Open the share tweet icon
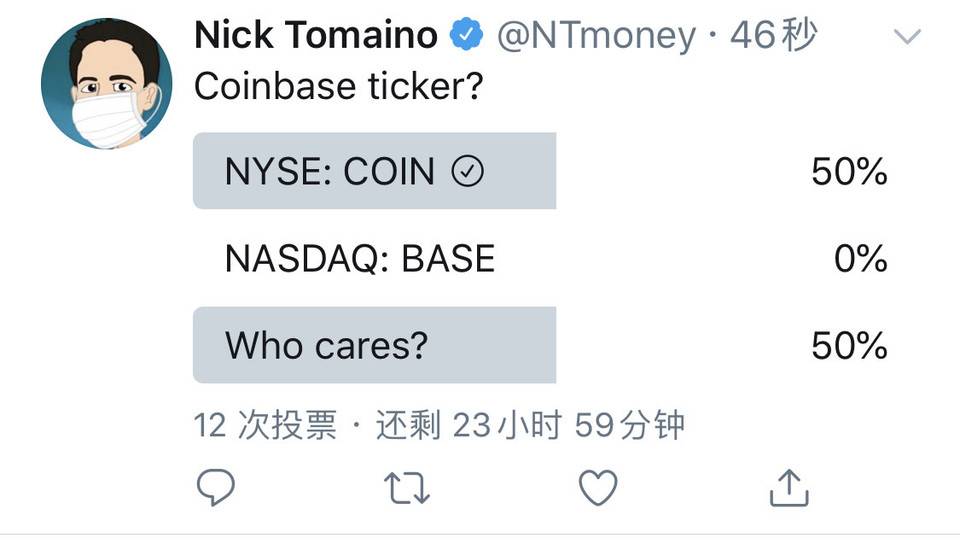 point(788,488)
